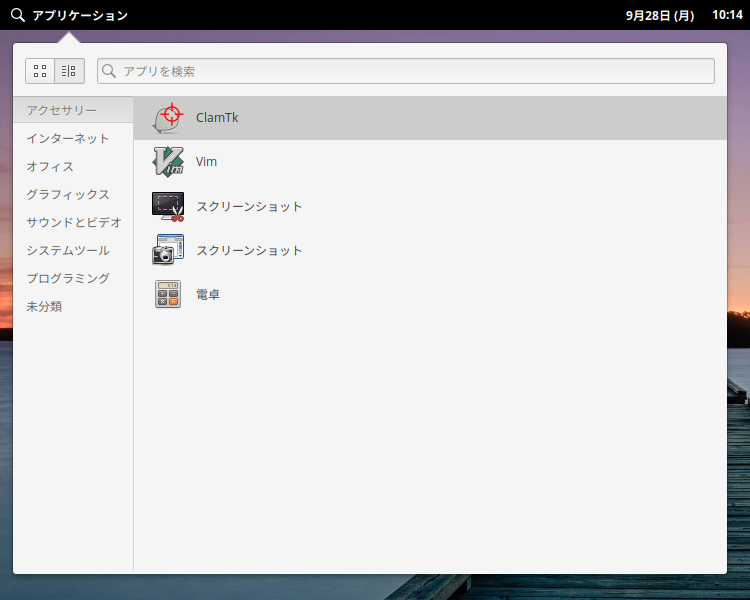Open the Vim editor icon
Image resolution: width=750 pixels, height=600 pixels.
[168, 162]
